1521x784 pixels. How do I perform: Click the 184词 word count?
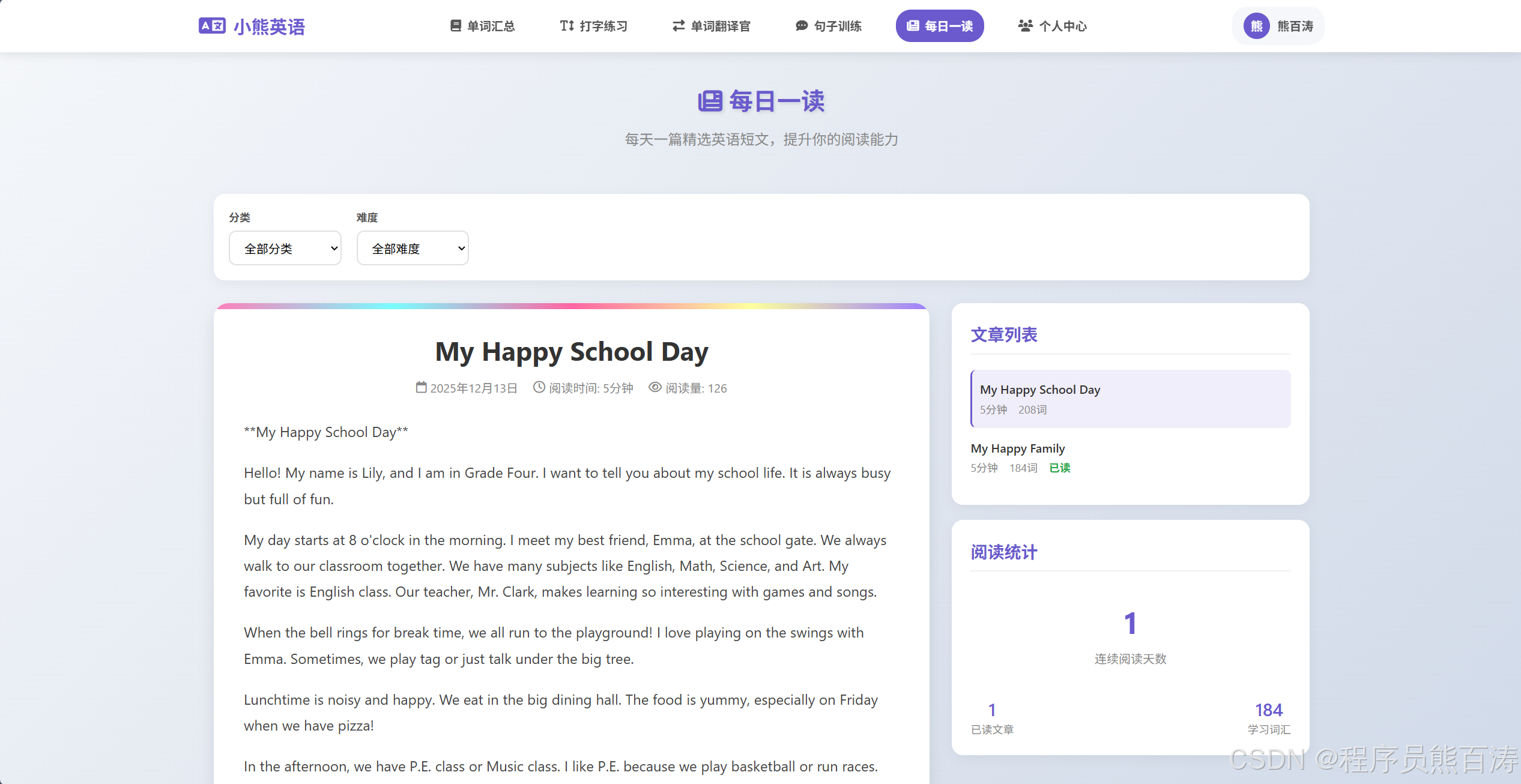[1023, 468]
